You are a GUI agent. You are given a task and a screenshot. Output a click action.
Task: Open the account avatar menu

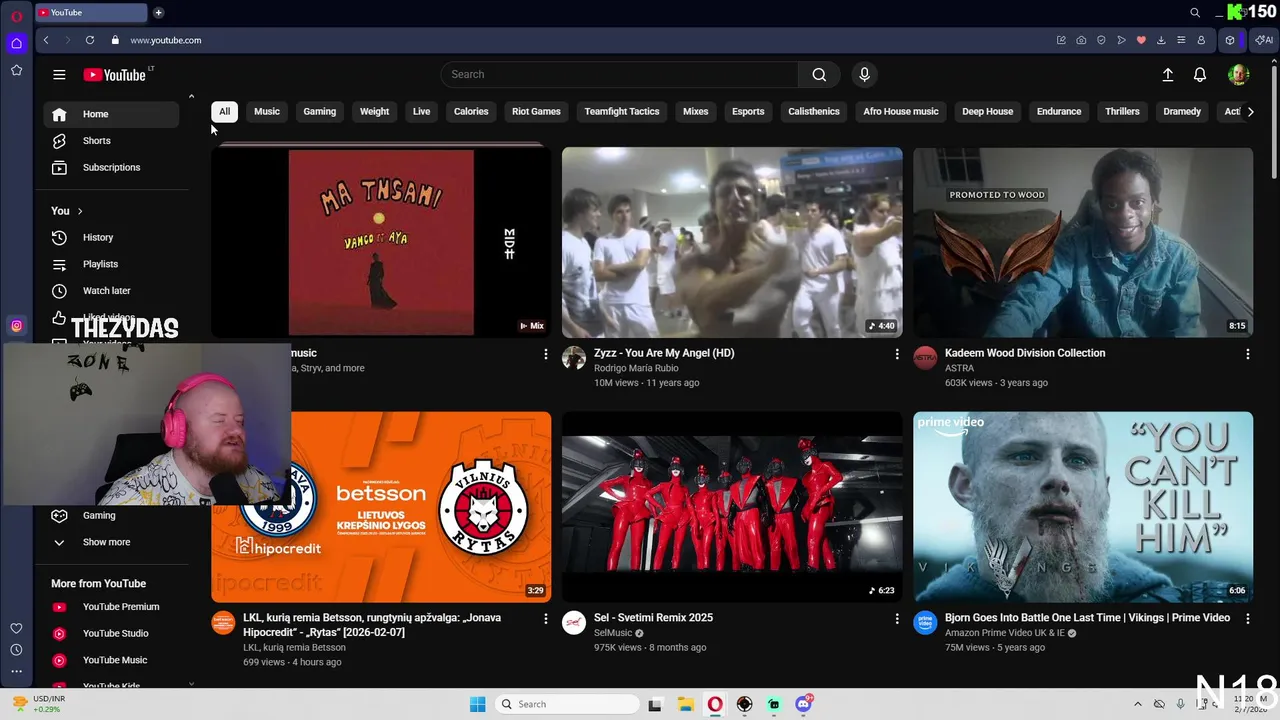(x=1238, y=75)
